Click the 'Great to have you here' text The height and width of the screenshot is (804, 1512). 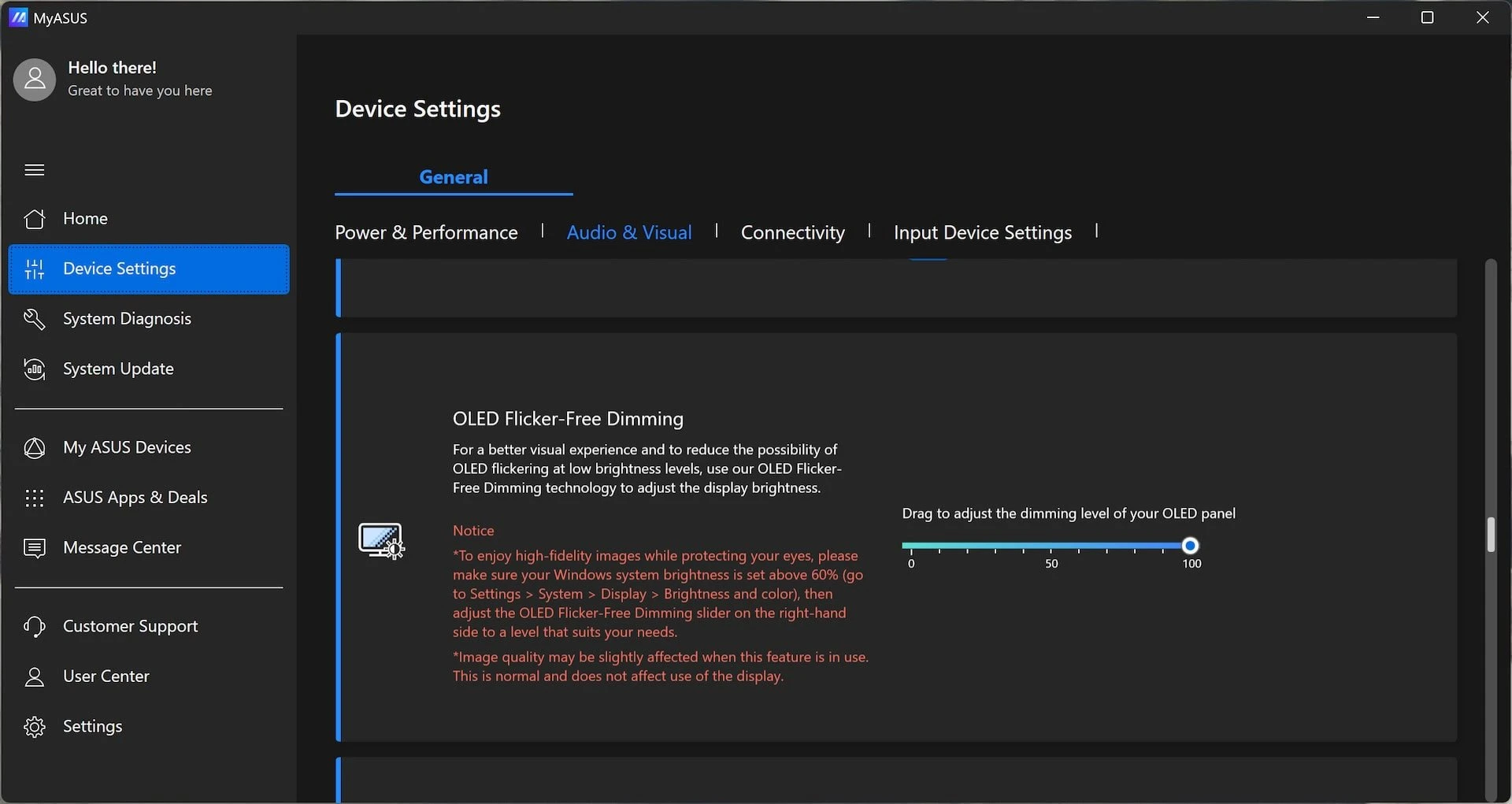(140, 91)
